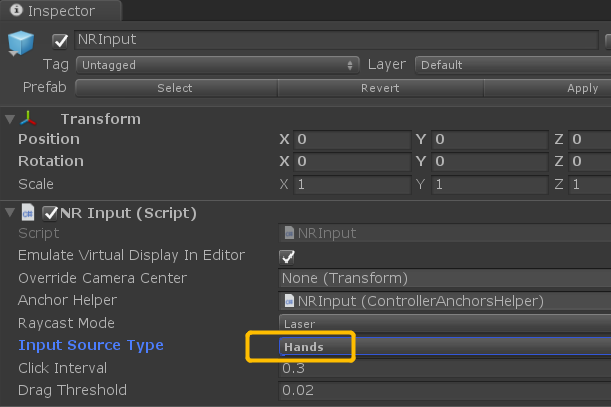Switch to the Inspector tab
This screenshot has height=407, width=611.
tap(60, 12)
